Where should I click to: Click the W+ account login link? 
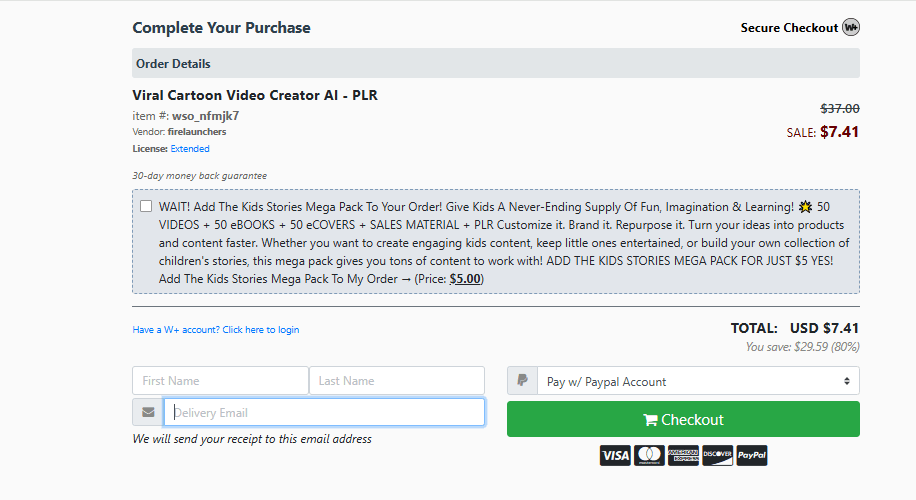click(x=216, y=330)
